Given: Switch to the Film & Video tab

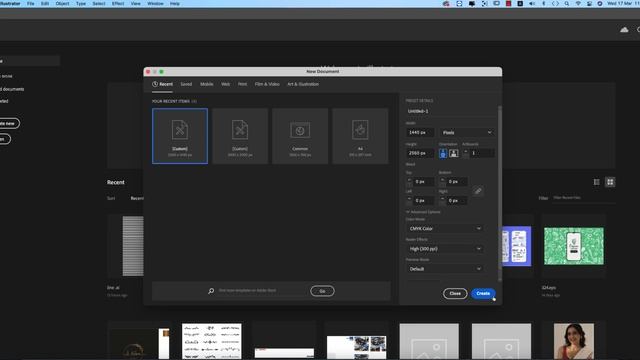Looking at the screenshot, I should (x=267, y=84).
